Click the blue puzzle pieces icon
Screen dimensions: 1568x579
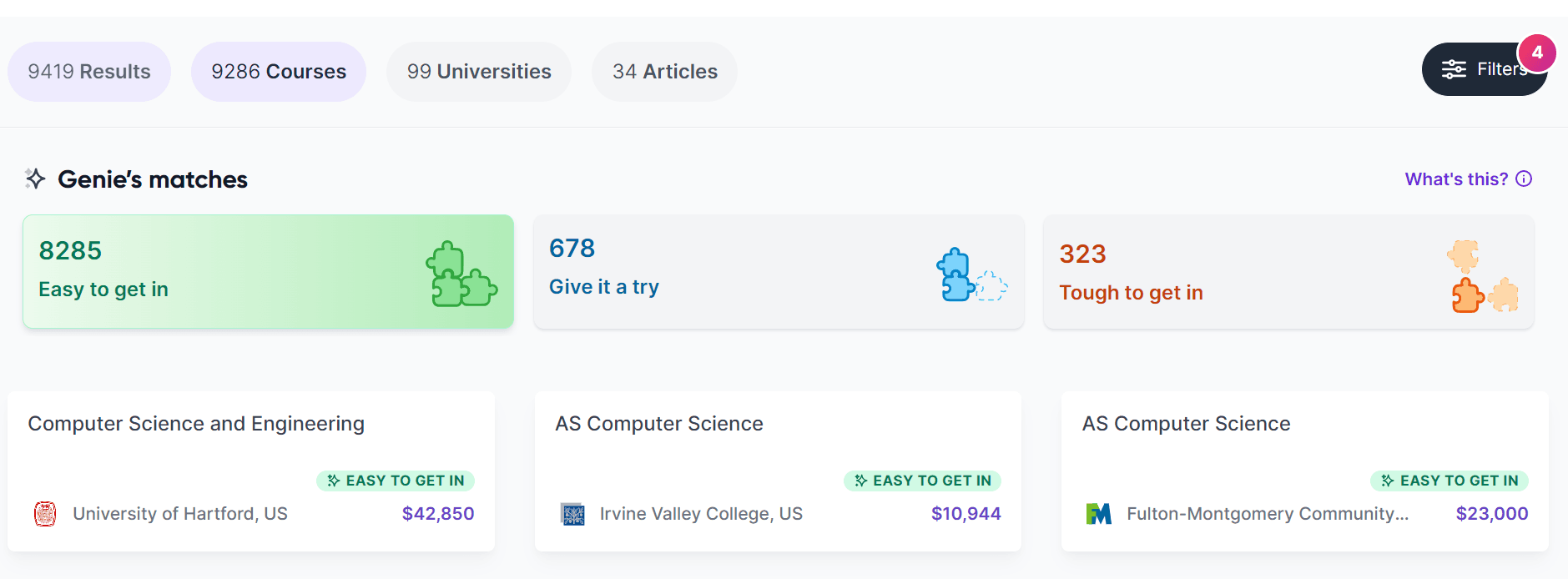(971, 274)
